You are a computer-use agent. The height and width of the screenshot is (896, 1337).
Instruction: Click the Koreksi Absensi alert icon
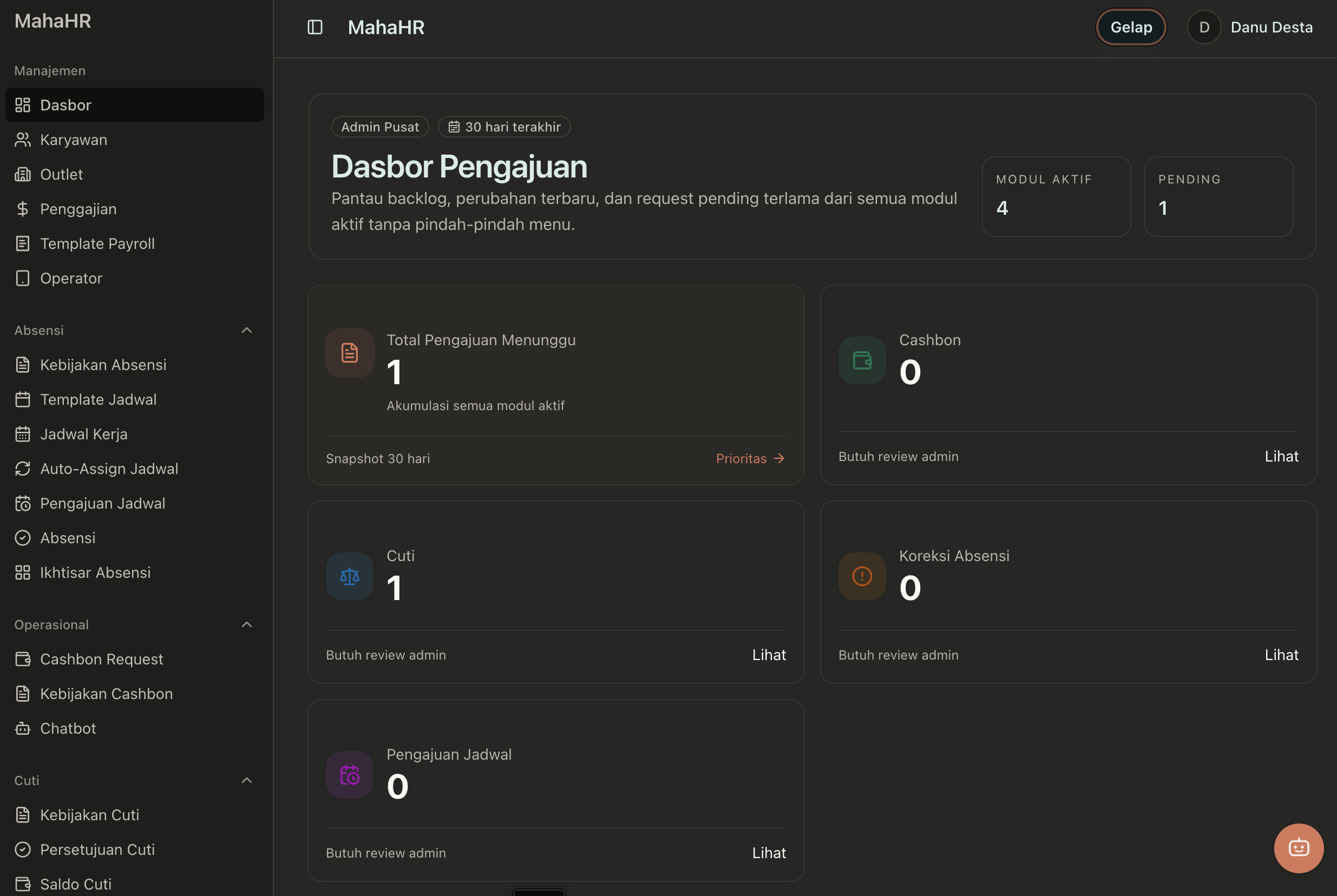click(862, 576)
